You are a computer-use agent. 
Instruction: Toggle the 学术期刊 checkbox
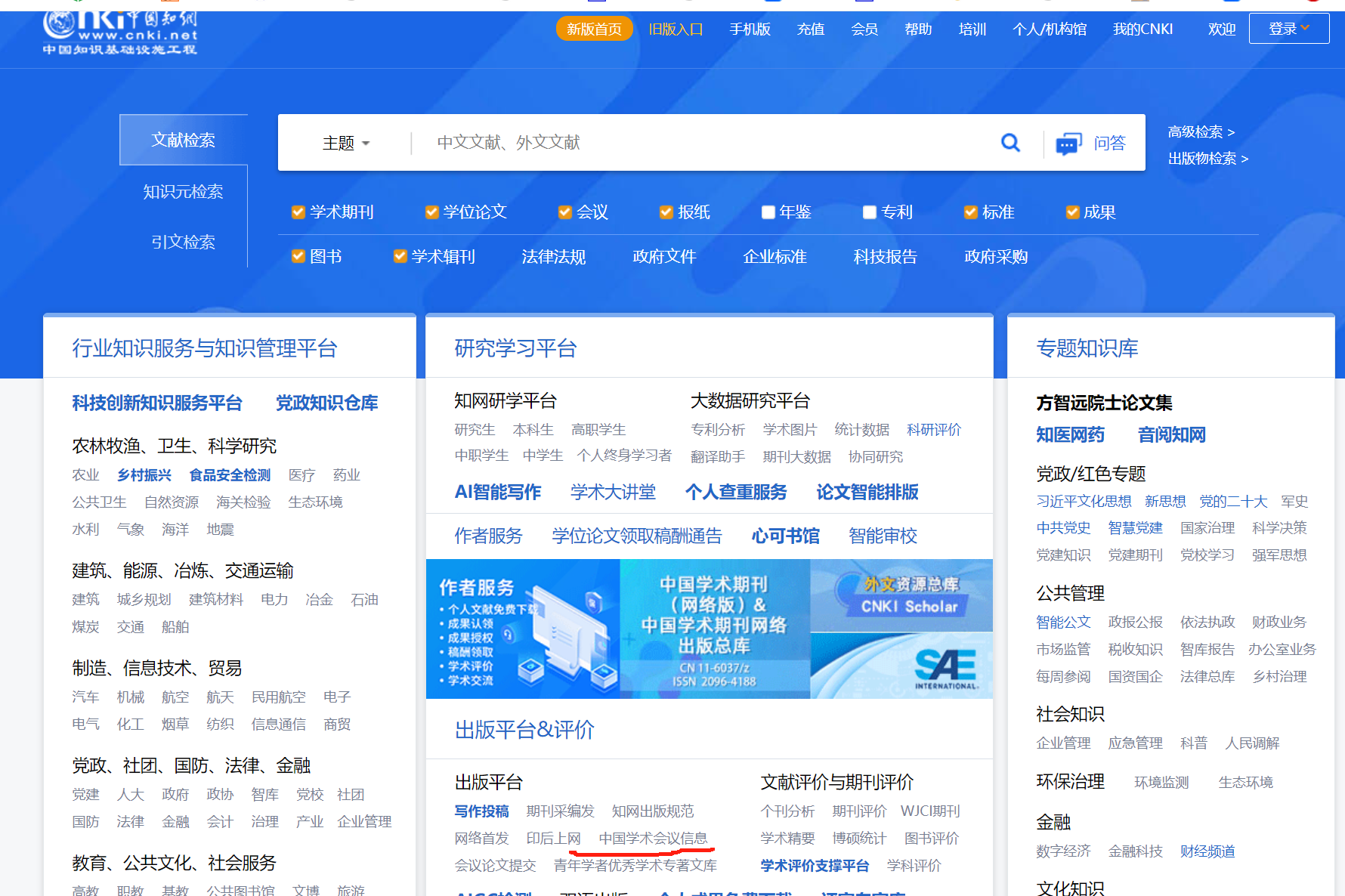(298, 212)
